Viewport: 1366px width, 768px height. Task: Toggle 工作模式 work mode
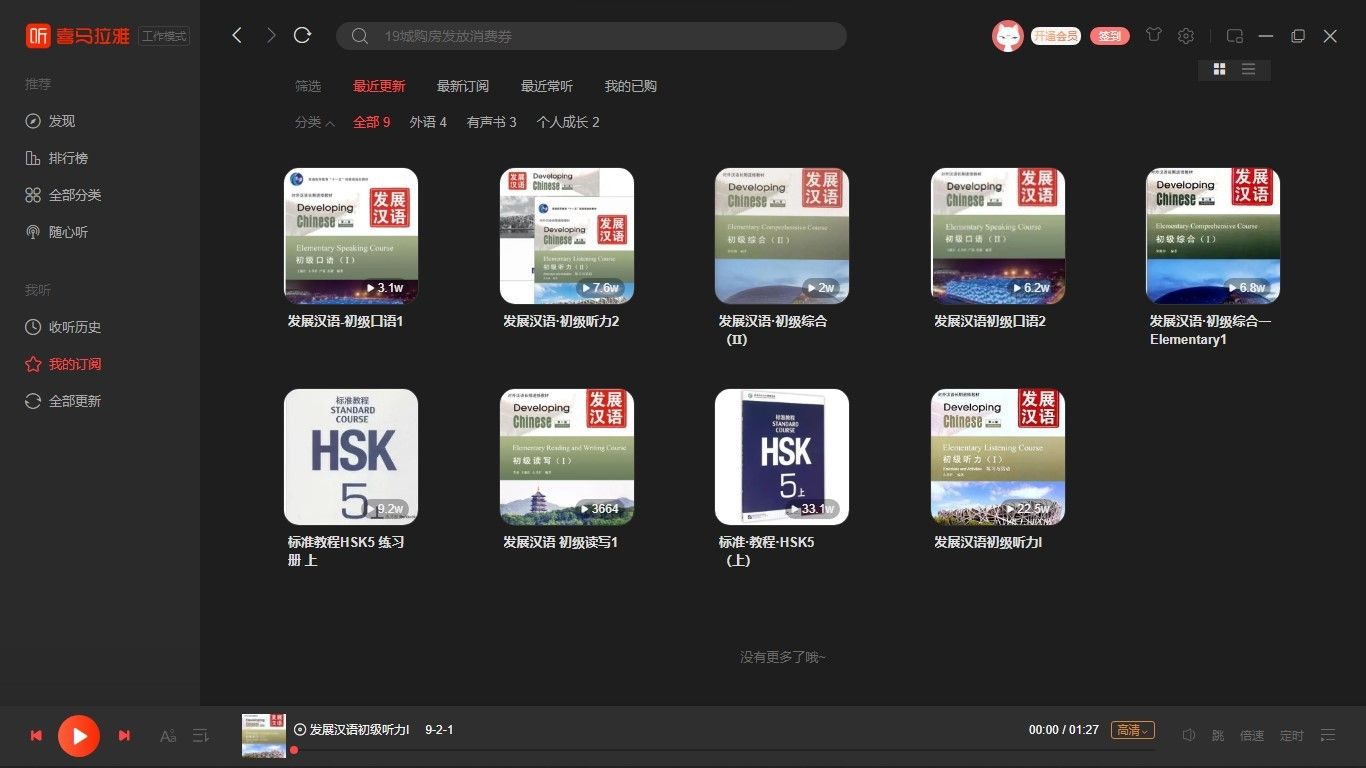tap(164, 36)
